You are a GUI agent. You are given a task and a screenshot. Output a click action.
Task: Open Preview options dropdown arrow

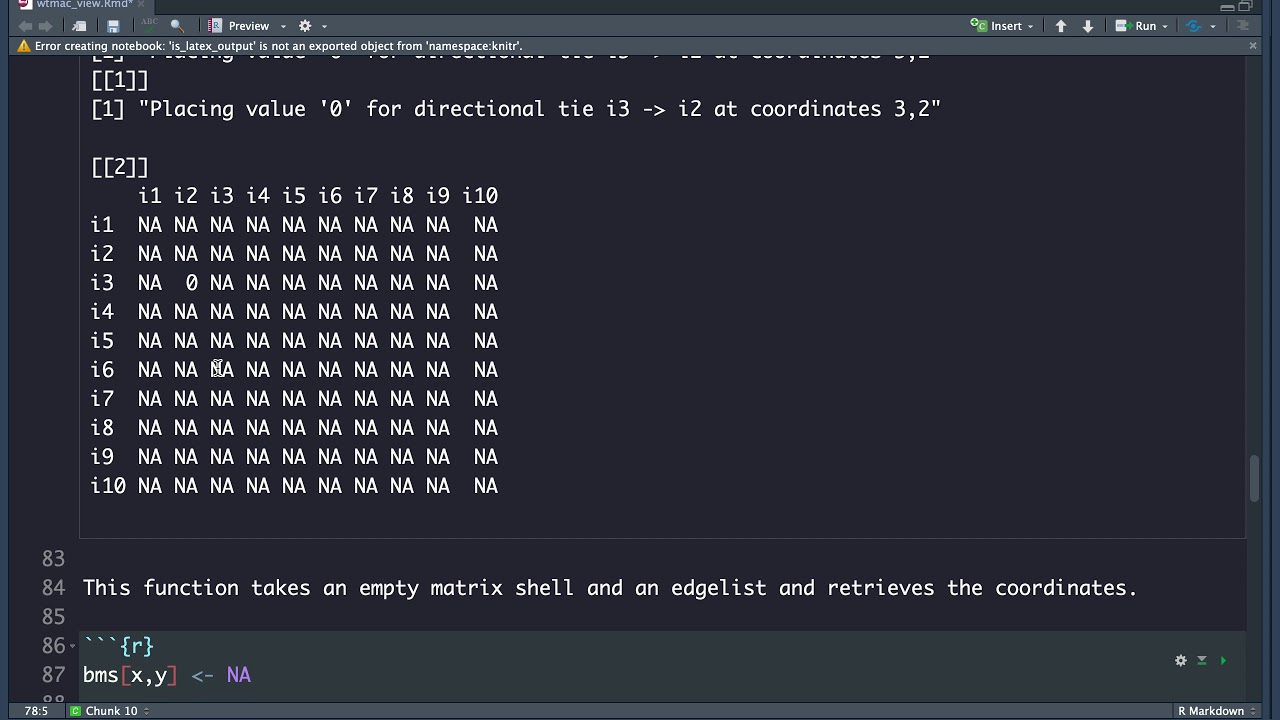[283, 26]
